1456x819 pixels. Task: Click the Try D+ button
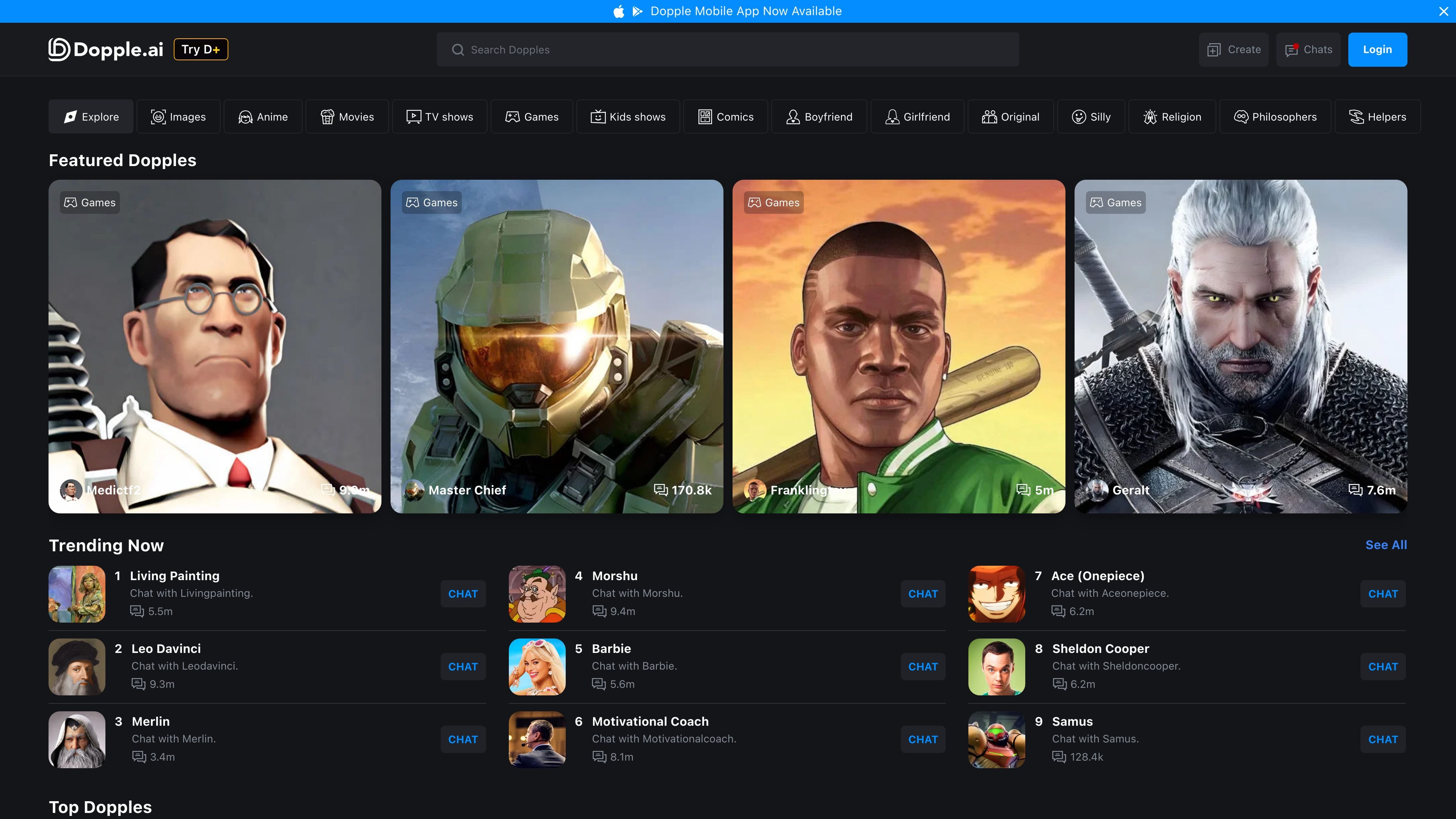pyautogui.click(x=201, y=49)
